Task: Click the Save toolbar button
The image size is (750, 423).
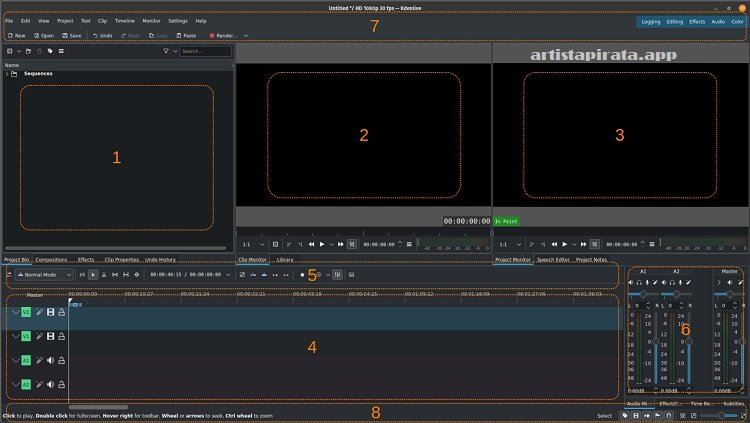Action: coord(72,35)
